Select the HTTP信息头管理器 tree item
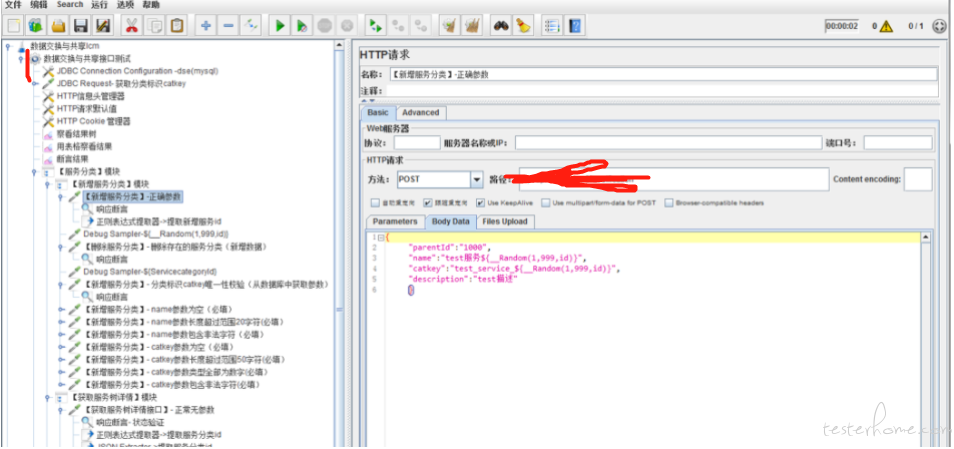The image size is (954, 449). [91, 96]
